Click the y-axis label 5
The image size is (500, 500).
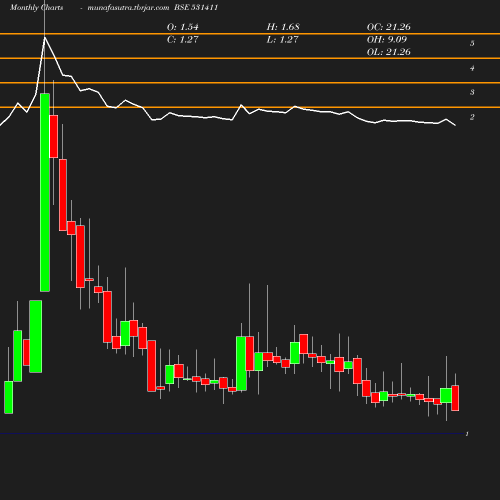(x=472, y=43)
